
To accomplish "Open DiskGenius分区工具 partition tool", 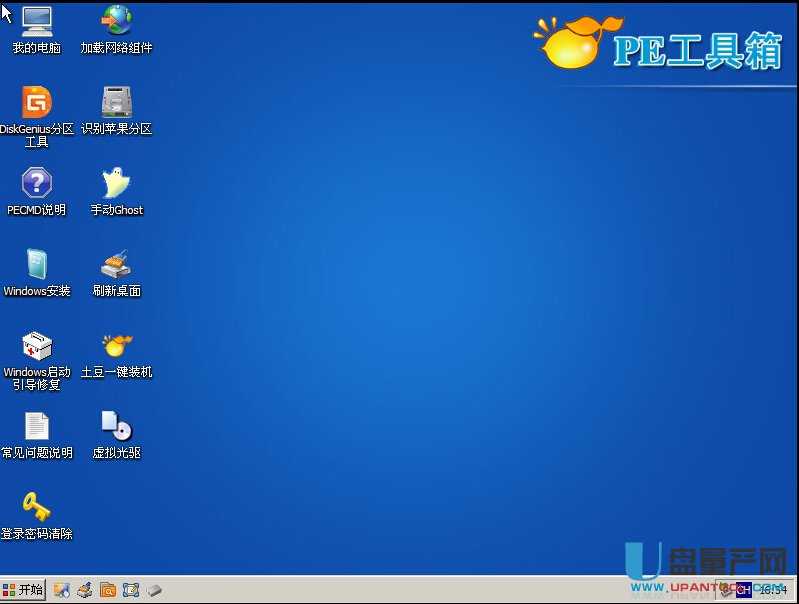I will (x=36, y=103).
